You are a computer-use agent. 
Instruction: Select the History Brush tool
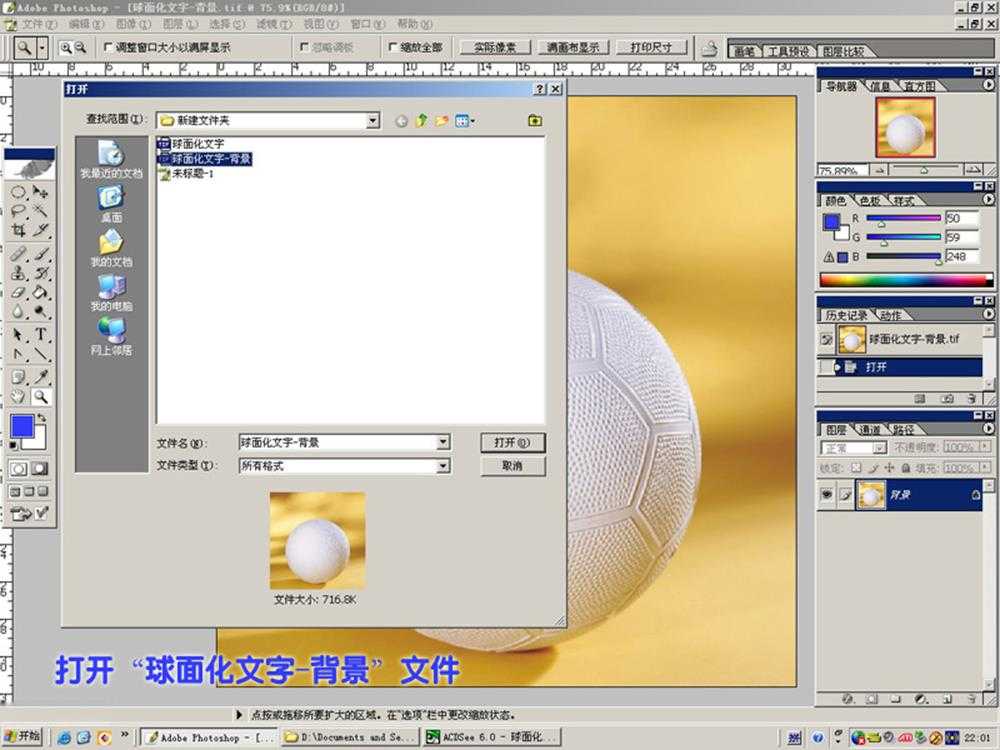[40, 273]
